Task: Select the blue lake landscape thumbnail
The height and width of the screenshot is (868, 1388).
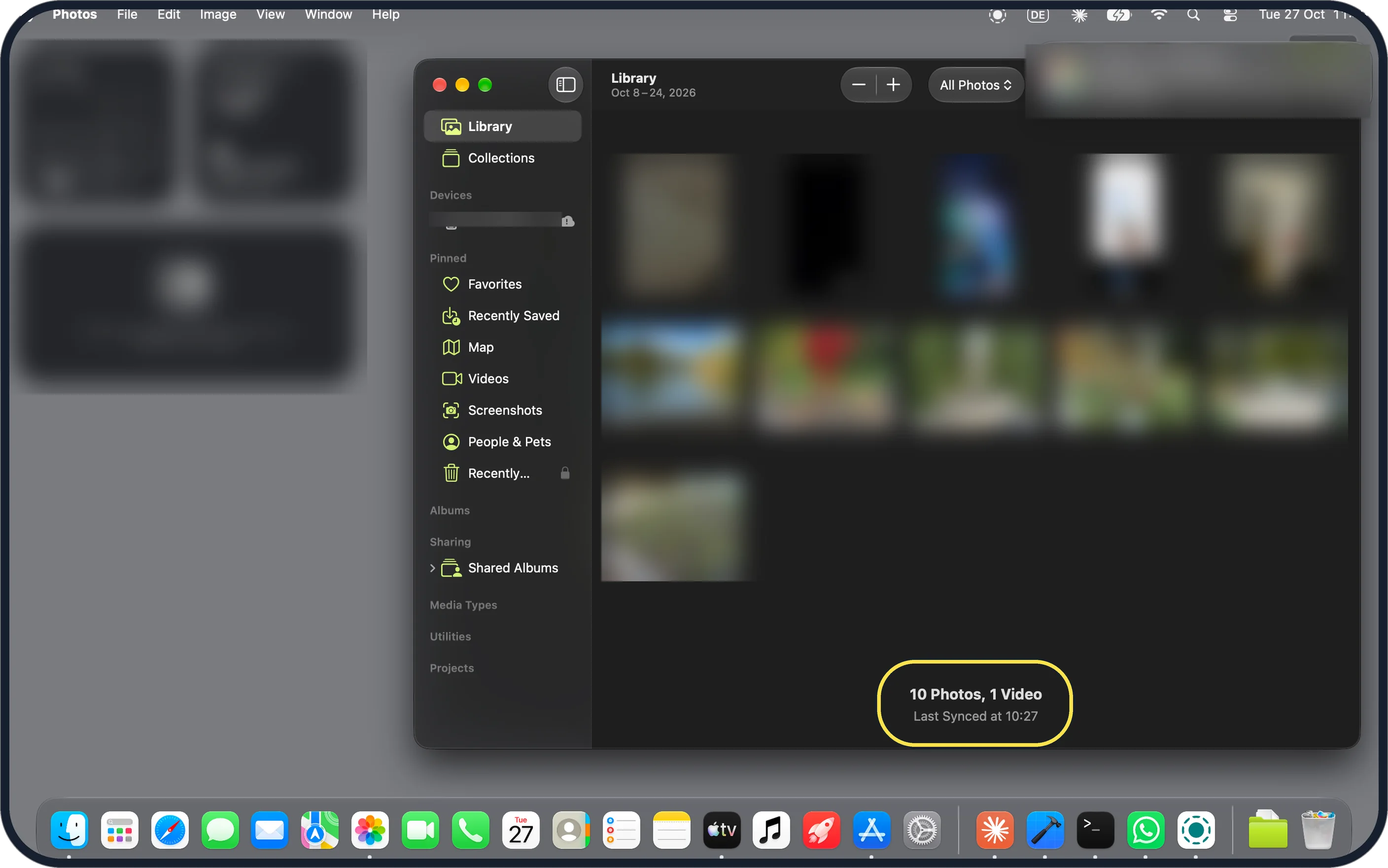Action: tap(671, 373)
